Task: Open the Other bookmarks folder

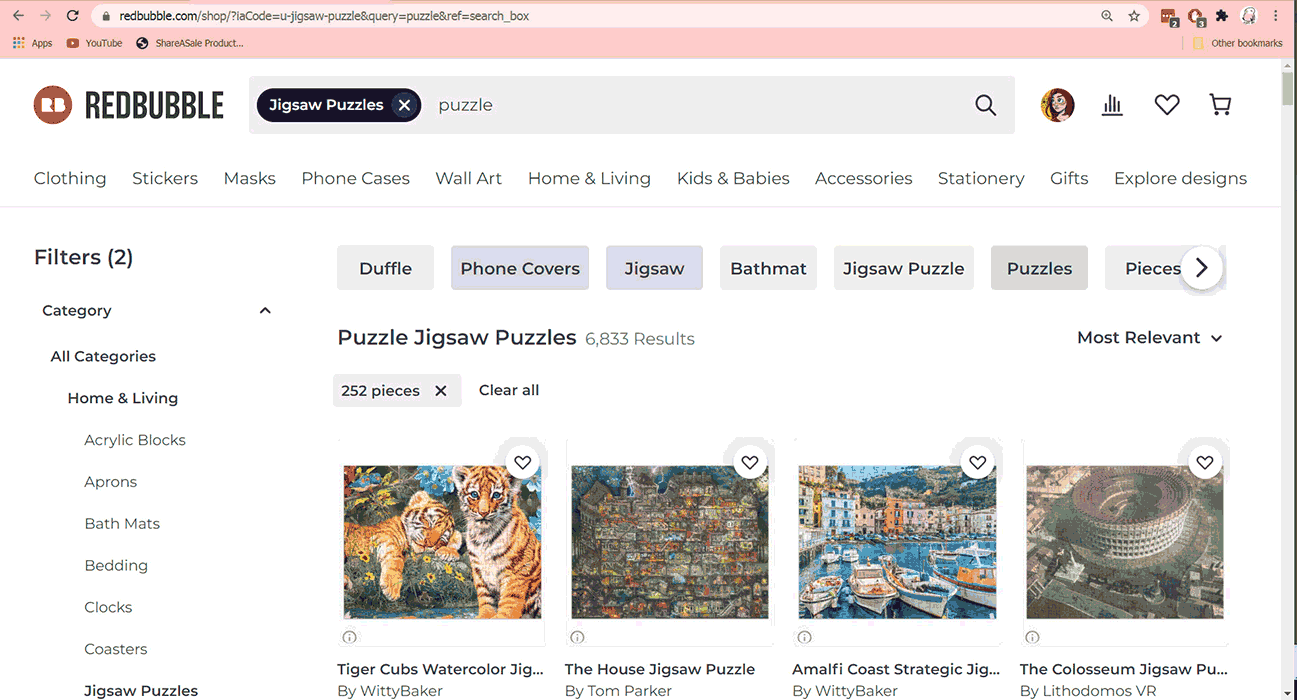Action: 1237,43
